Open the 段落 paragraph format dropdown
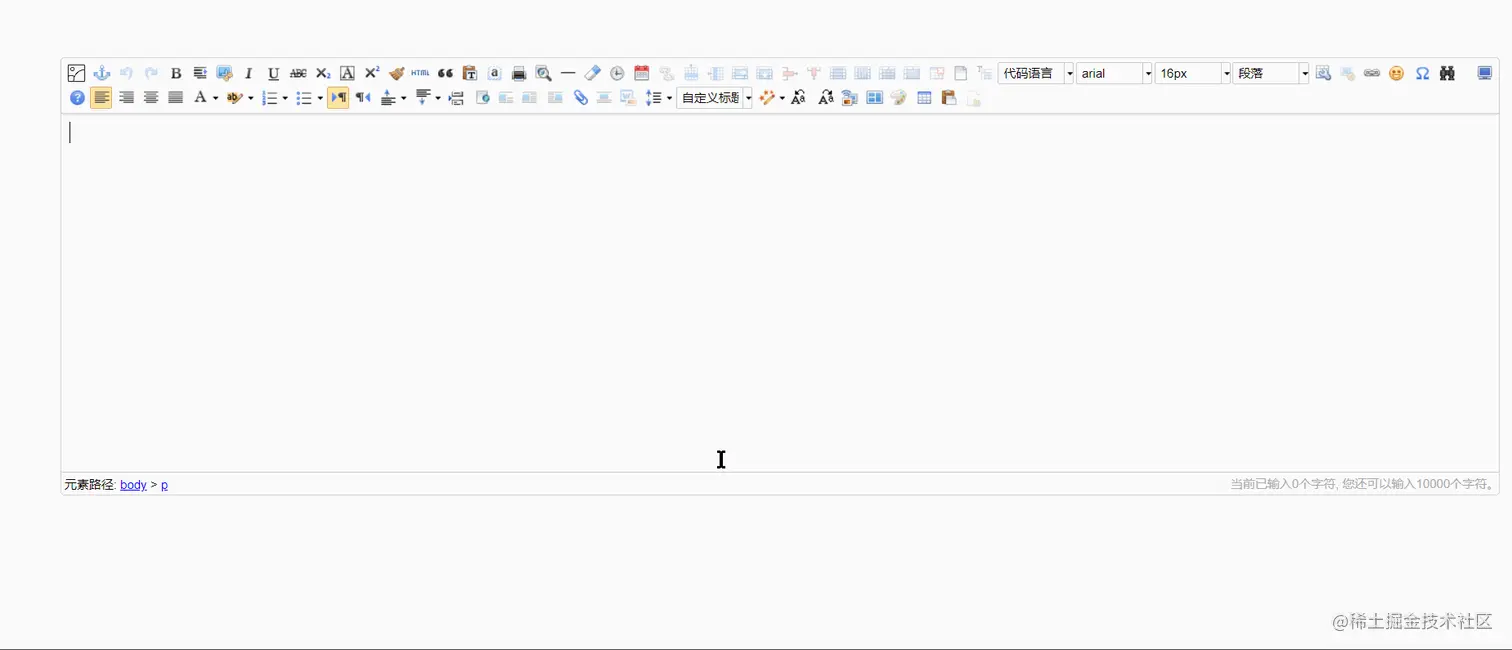The height and width of the screenshot is (650, 1512). click(x=1271, y=73)
